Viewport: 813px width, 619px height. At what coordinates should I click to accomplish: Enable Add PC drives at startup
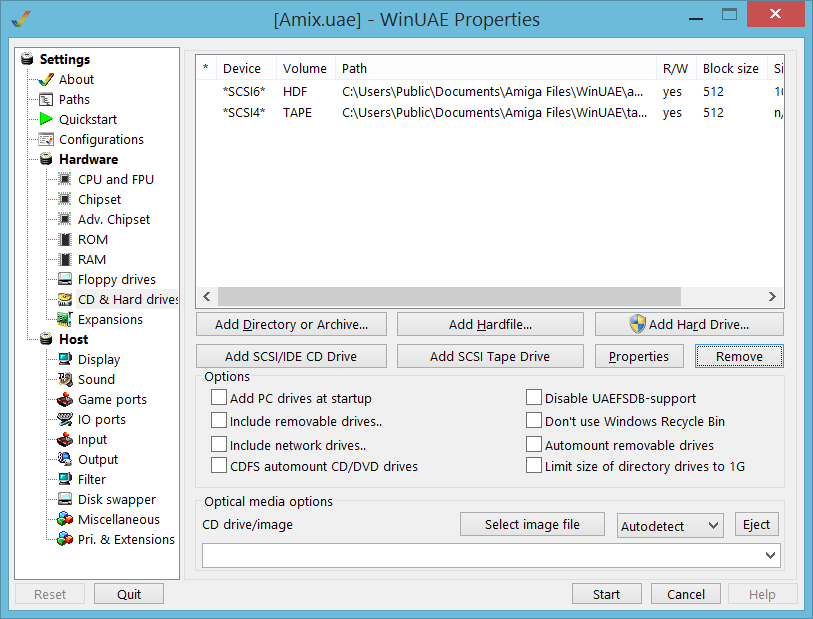tap(219, 398)
